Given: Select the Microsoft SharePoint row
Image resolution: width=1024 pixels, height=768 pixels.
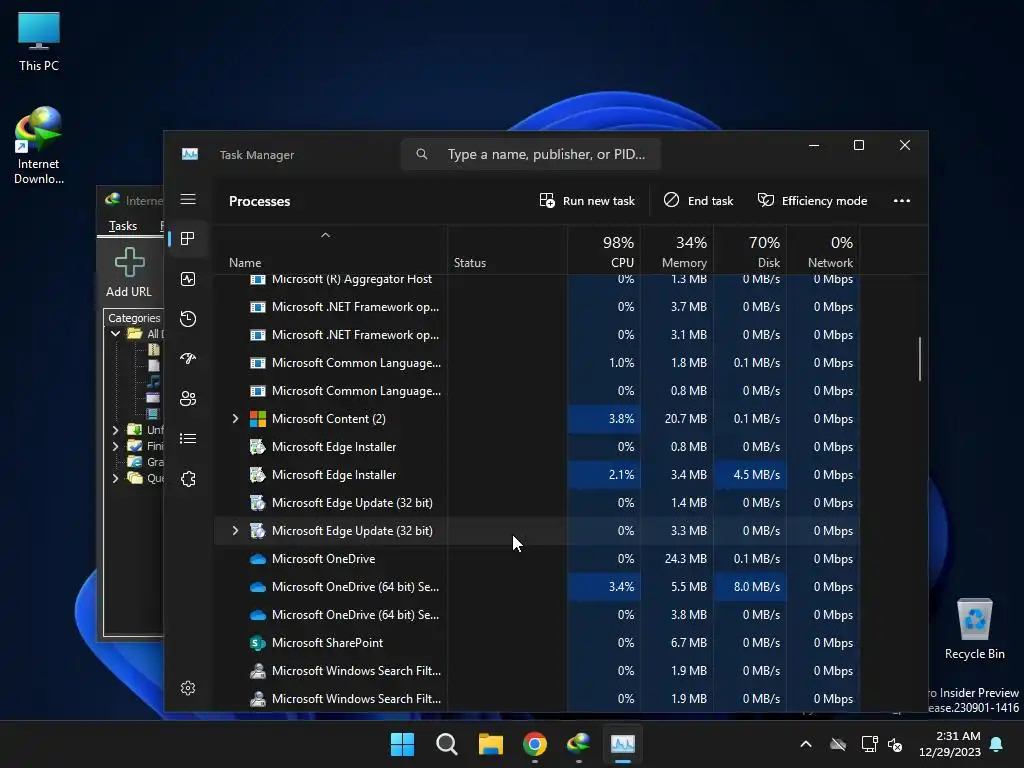Looking at the screenshot, I should pos(536,643).
